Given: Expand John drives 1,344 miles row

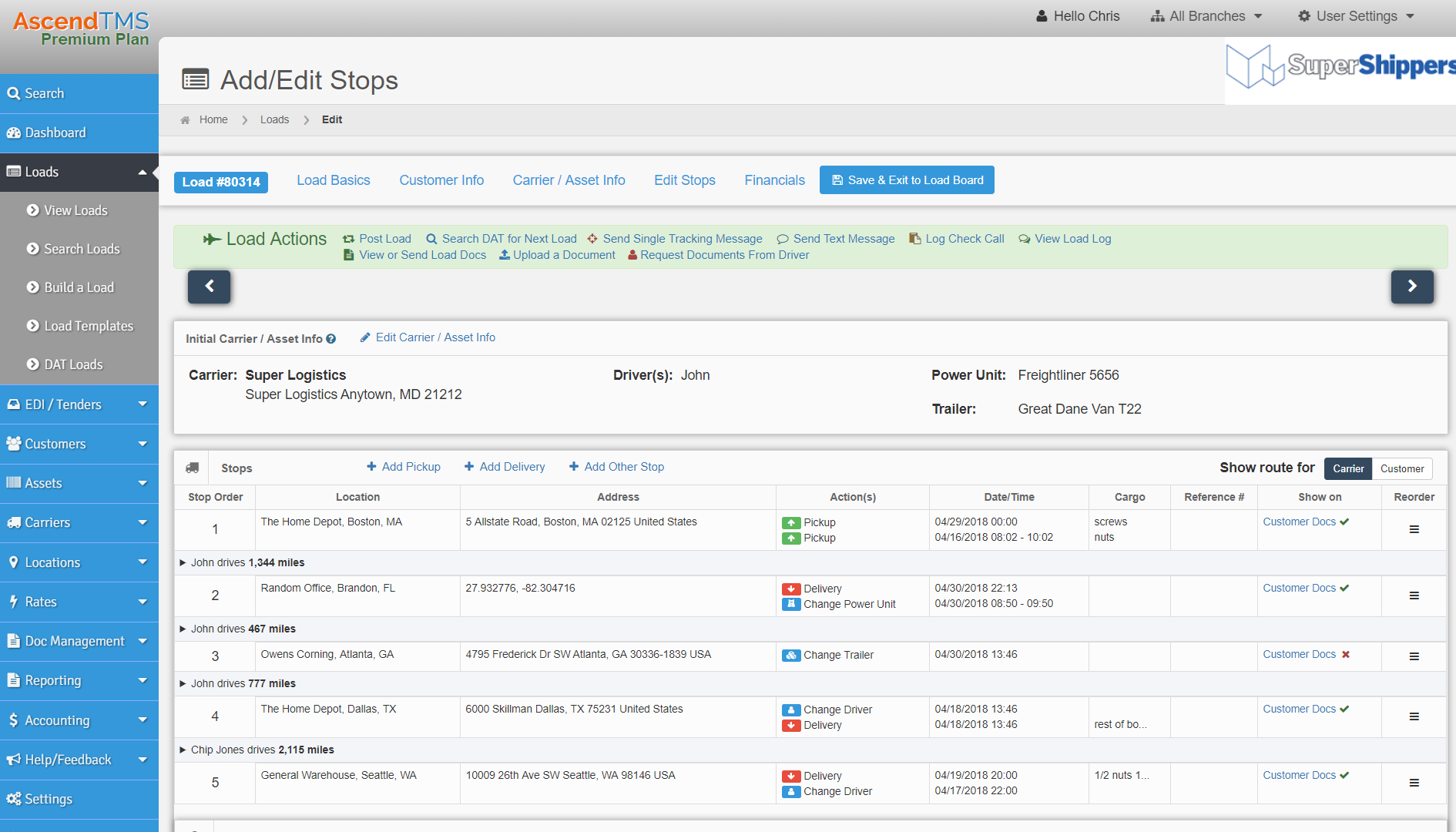Looking at the screenshot, I should click(183, 562).
